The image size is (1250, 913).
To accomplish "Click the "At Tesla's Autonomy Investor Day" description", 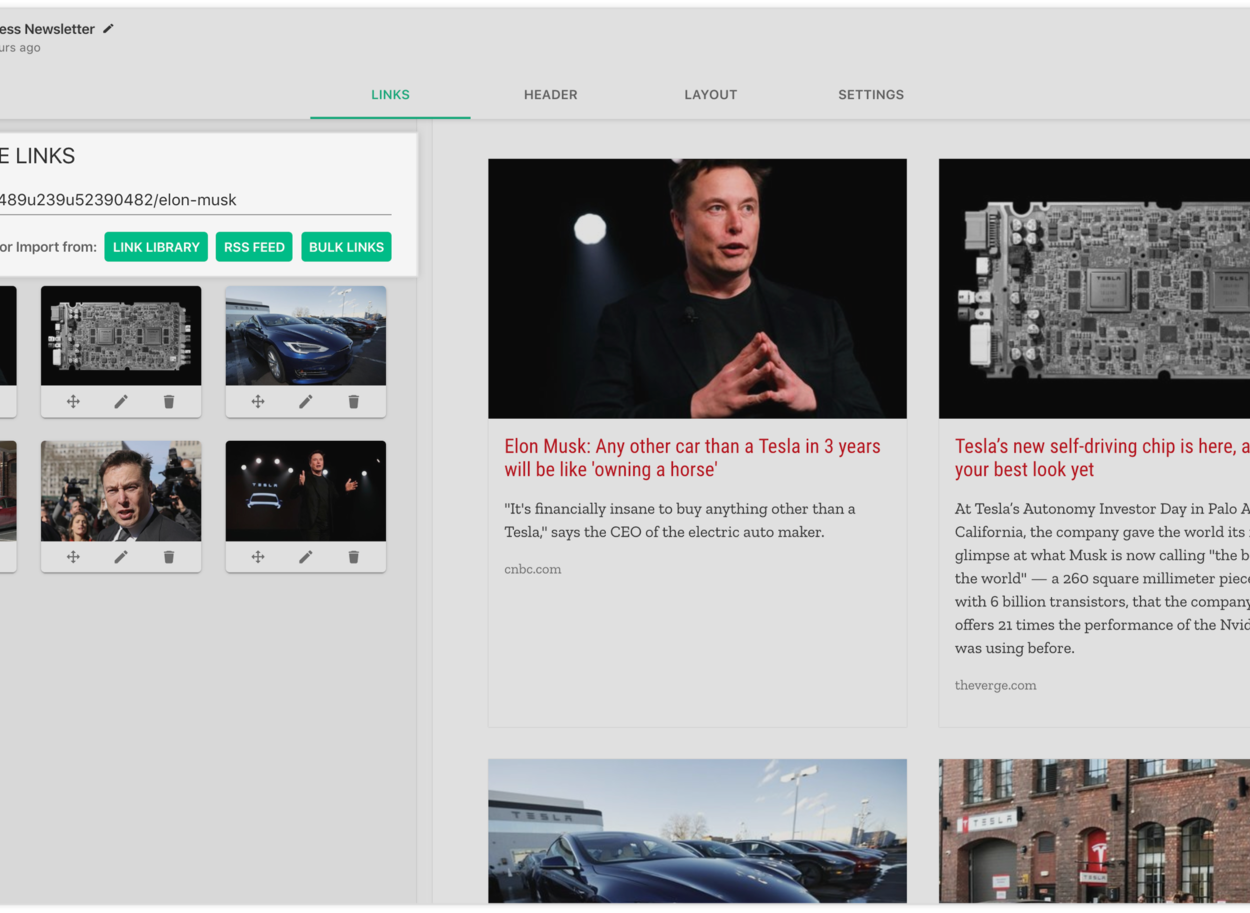I will pyautogui.click(x=1102, y=578).
